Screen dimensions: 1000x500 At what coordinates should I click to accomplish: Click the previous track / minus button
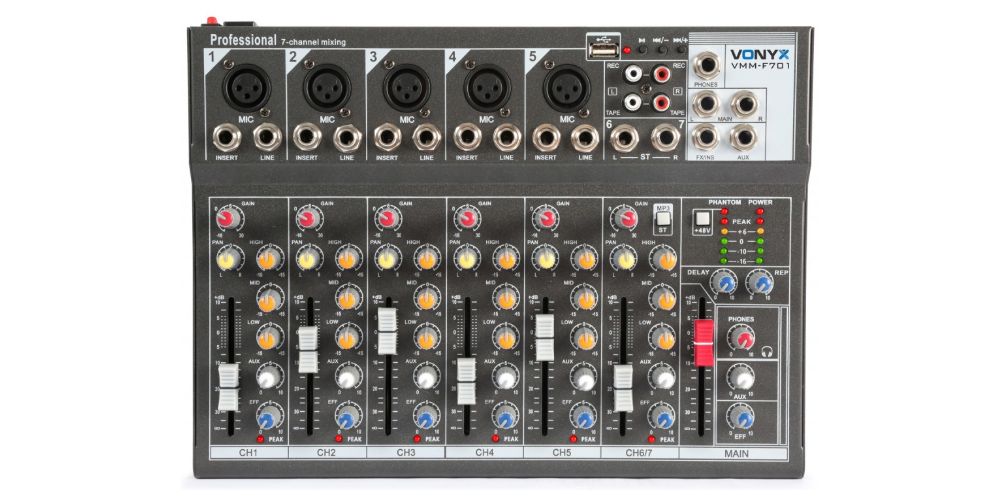click(663, 49)
